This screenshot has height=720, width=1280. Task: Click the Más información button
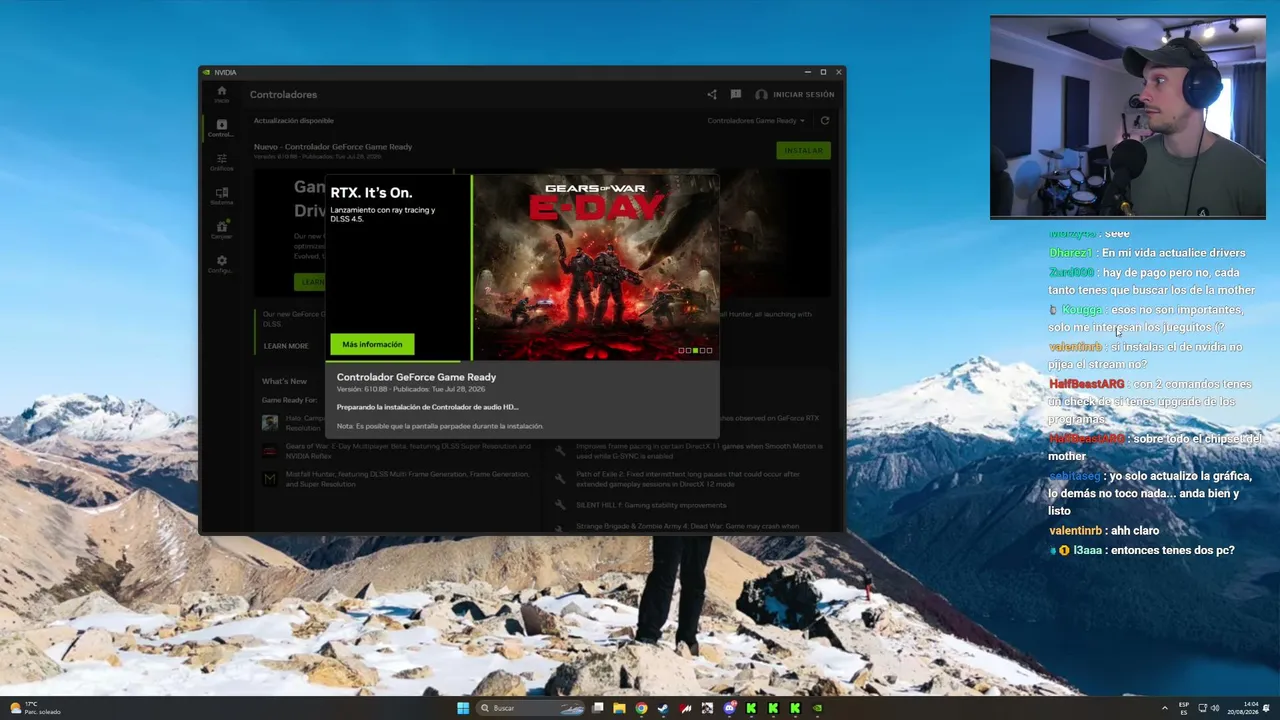point(372,344)
